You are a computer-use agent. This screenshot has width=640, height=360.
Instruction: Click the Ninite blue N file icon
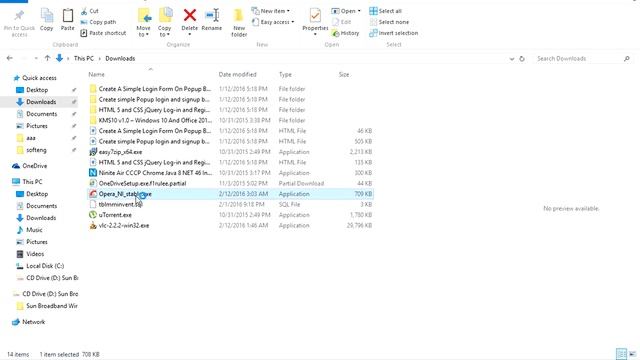pos(93,173)
